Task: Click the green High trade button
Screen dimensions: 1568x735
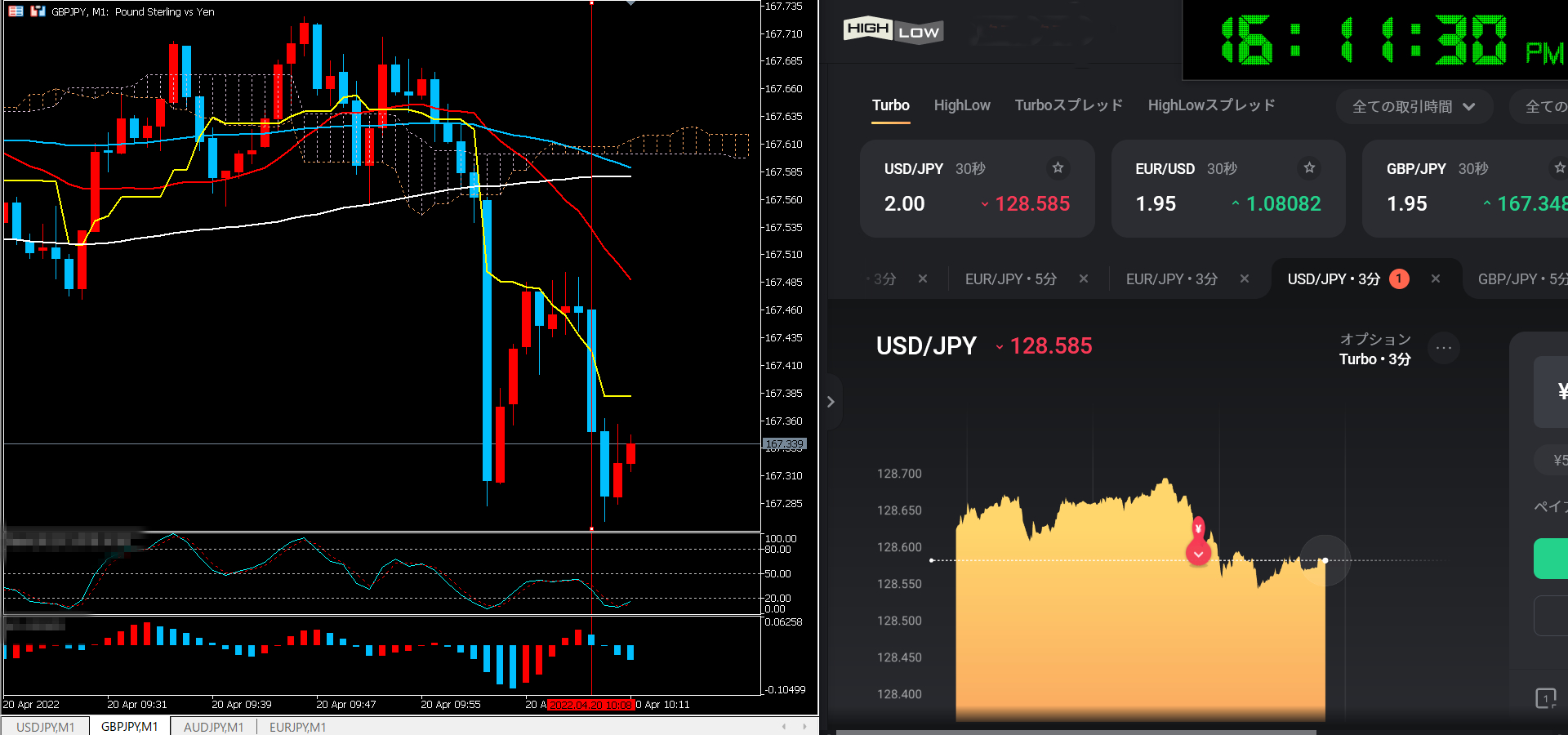Action: [x=1551, y=559]
